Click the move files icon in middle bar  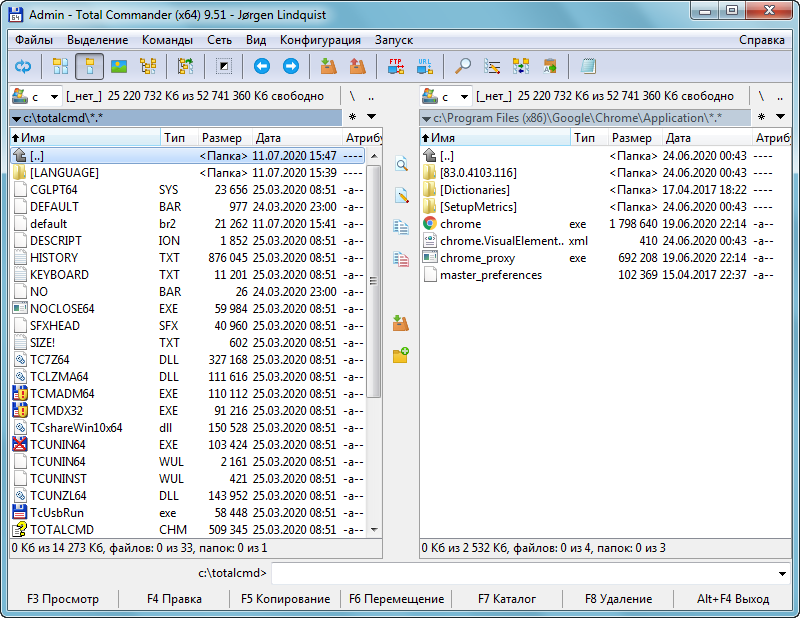(401, 259)
